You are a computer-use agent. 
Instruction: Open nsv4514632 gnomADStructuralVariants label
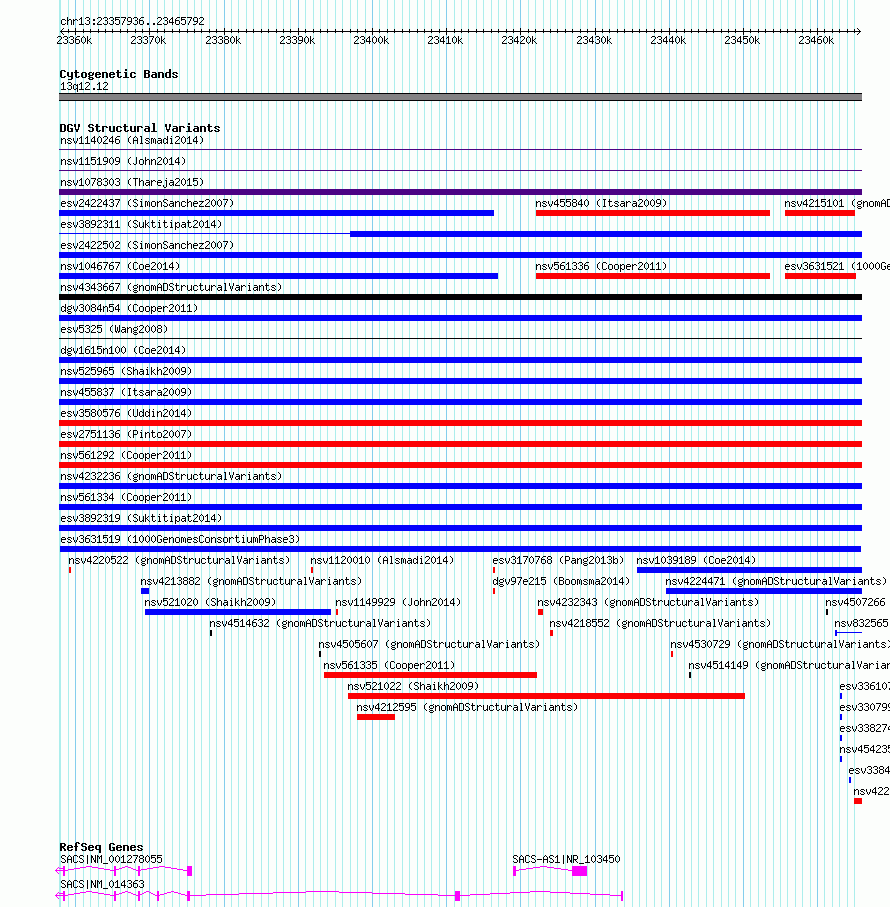point(320,624)
